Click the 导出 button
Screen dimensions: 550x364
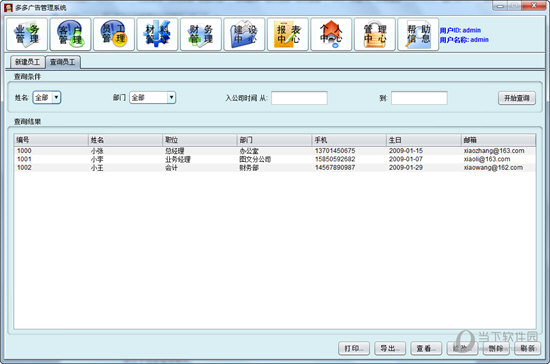[390, 348]
